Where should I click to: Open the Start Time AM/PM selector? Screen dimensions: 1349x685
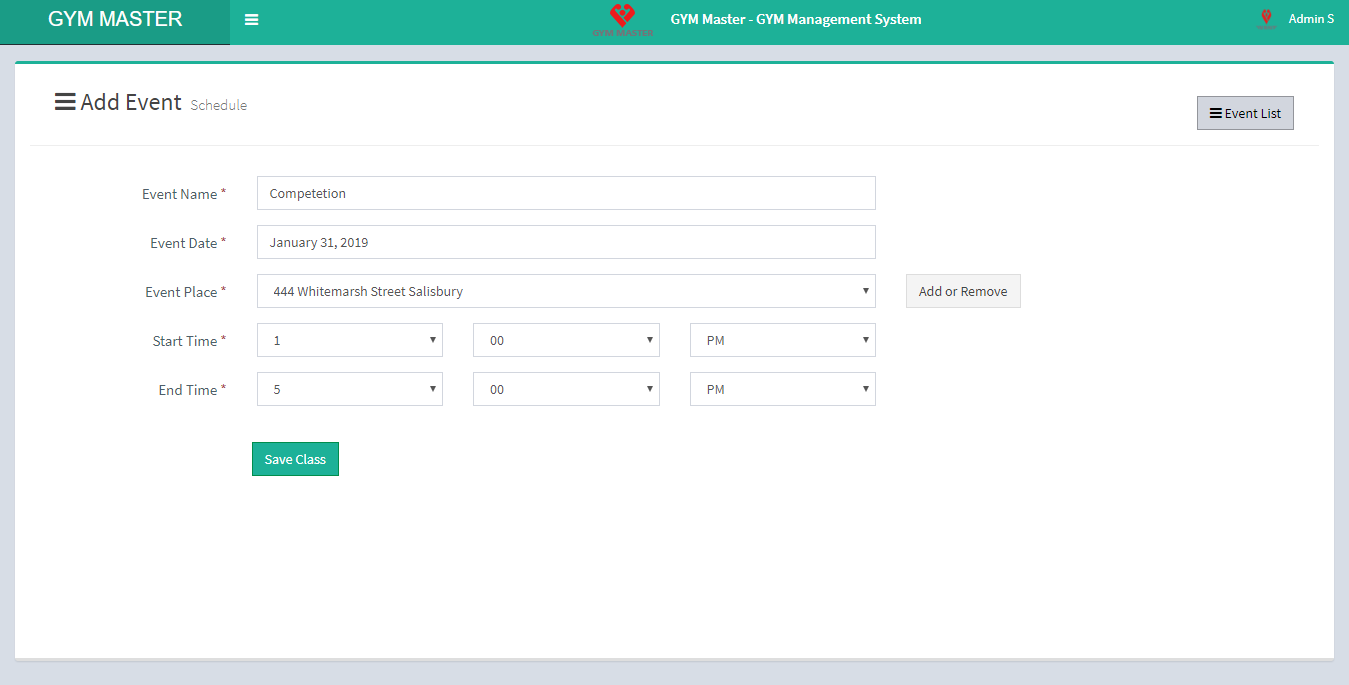point(782,340)
